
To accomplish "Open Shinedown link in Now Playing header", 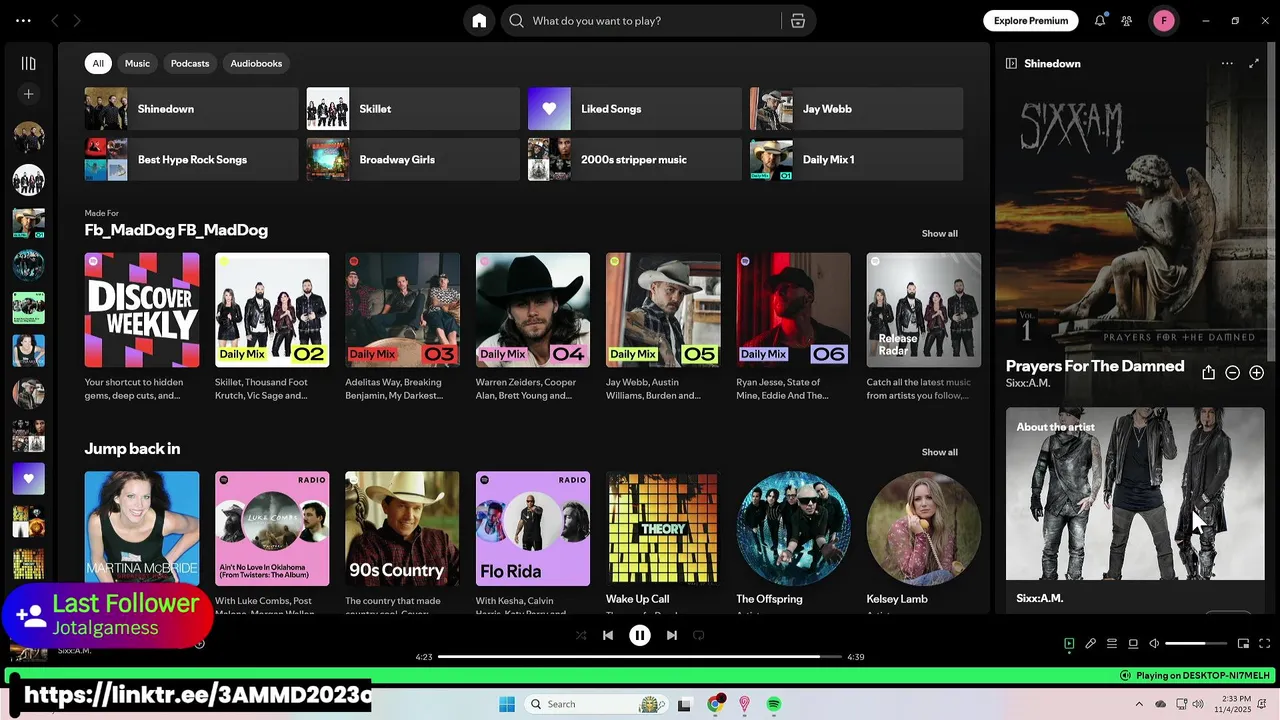I will [1052, 63].
